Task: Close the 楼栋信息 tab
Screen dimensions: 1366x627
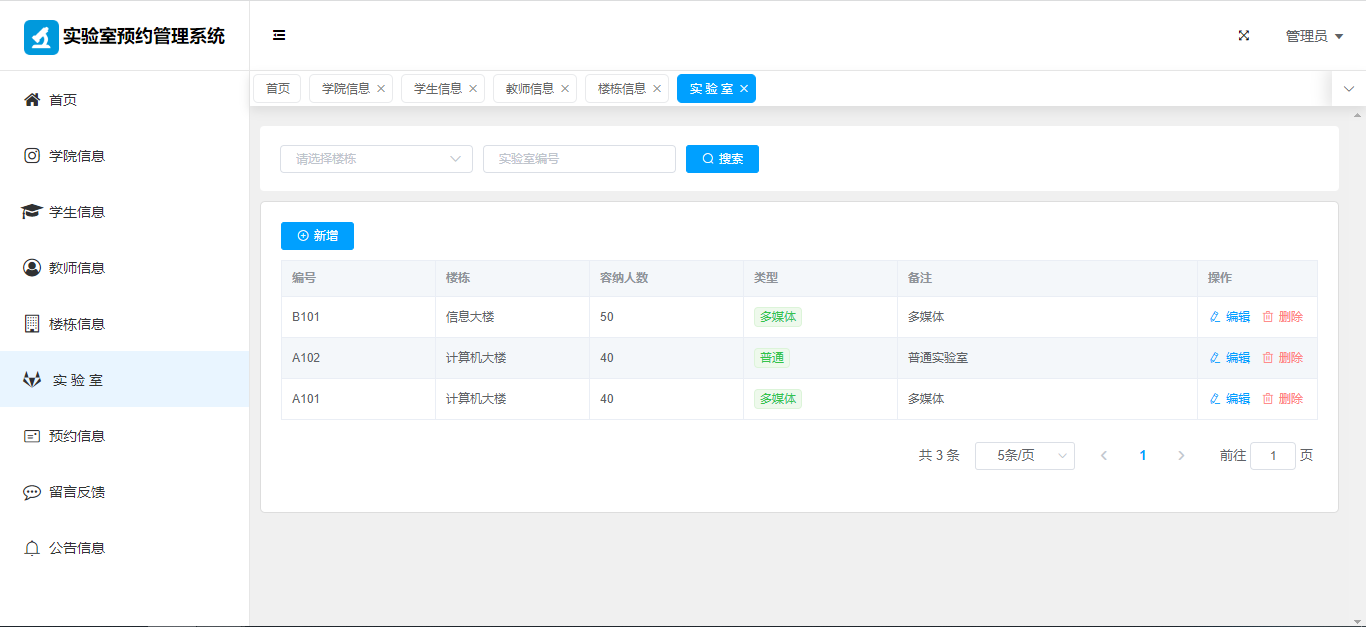Action: (657, 89)
